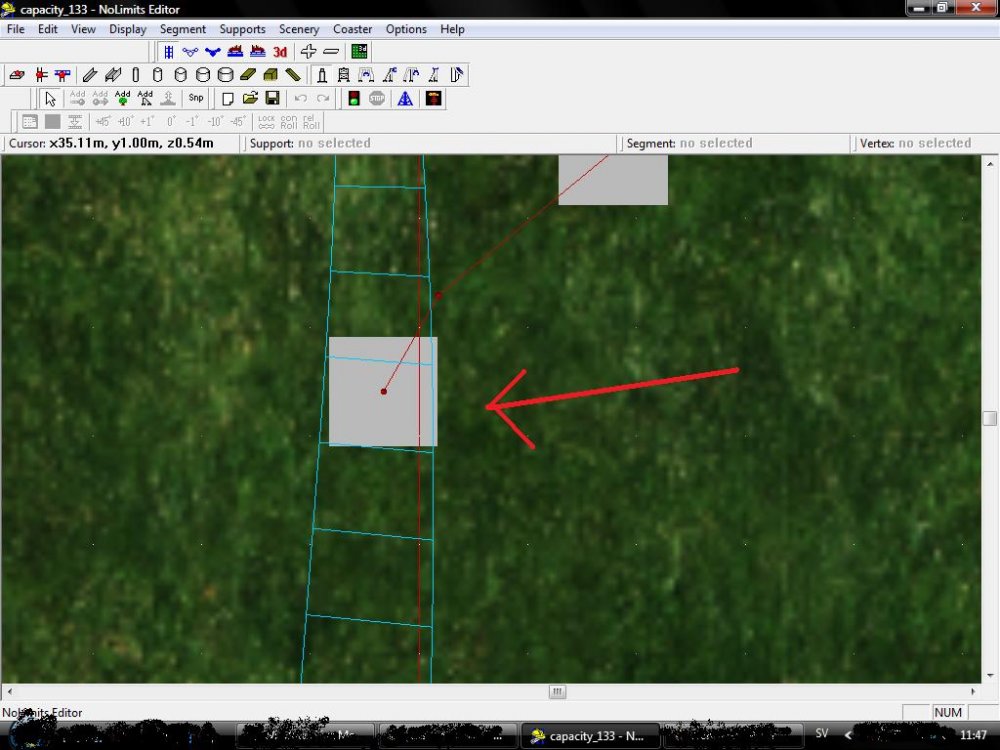This screenshot has height=750, width=1000.
Task: Click the green traffic light icon
Action: tap(353, 98)
